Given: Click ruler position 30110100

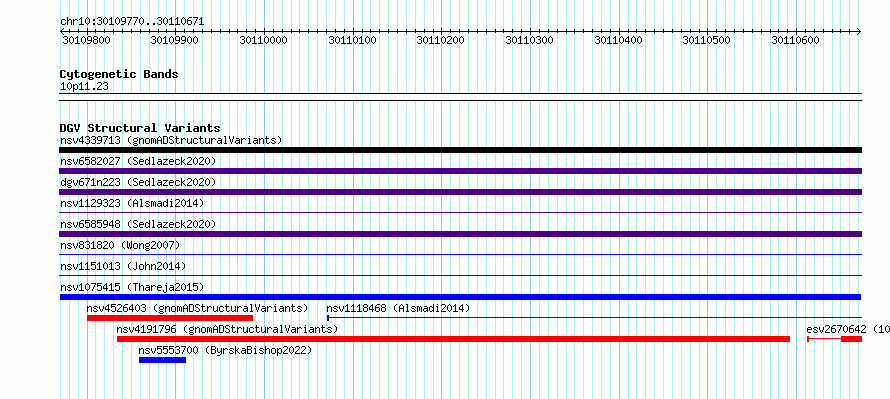Looking at the screenshot, I should 352,40.
